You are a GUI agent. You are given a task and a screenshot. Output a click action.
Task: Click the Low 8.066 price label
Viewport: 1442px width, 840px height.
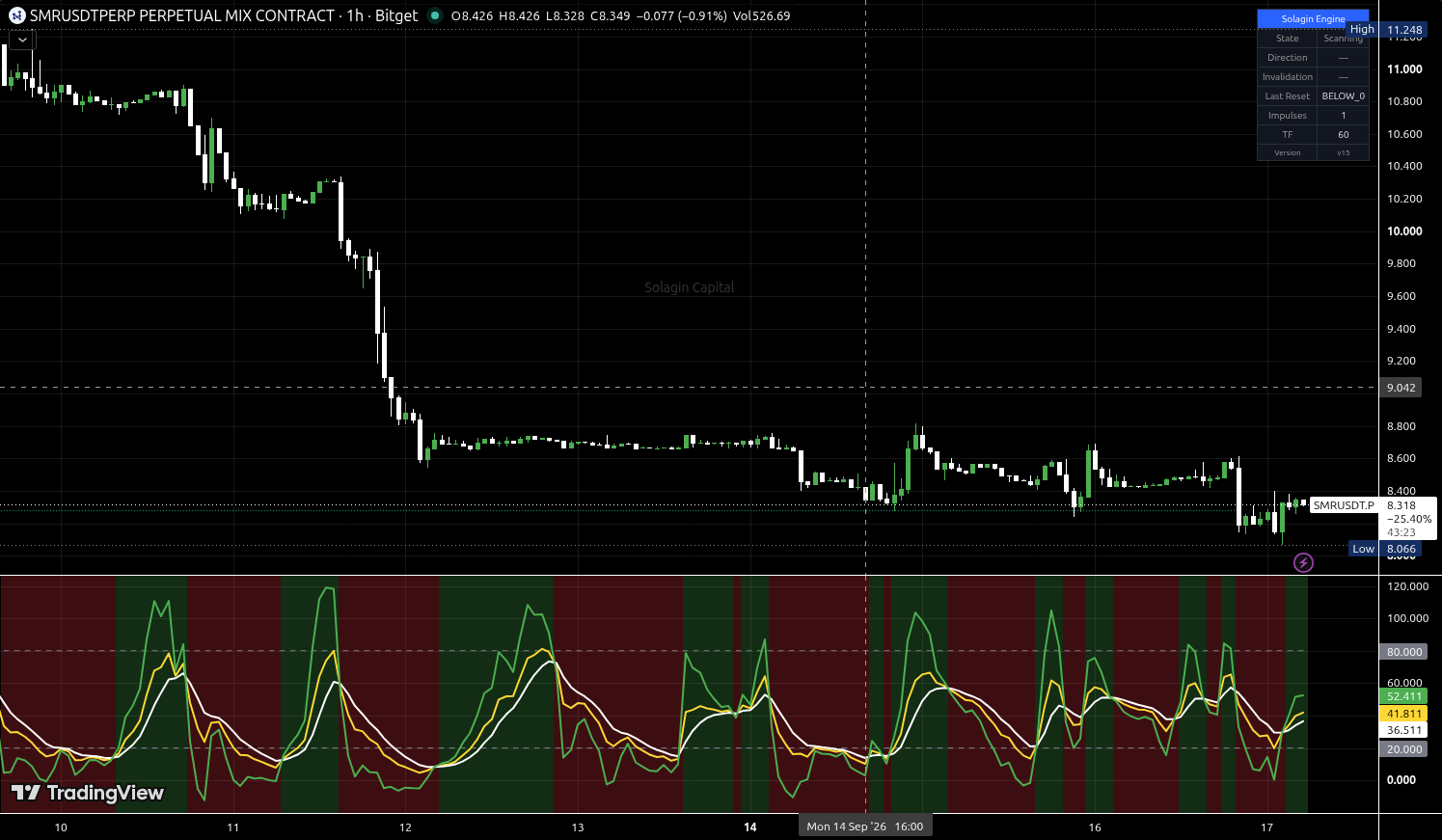pyautogui.click(x=1387, y=549)
